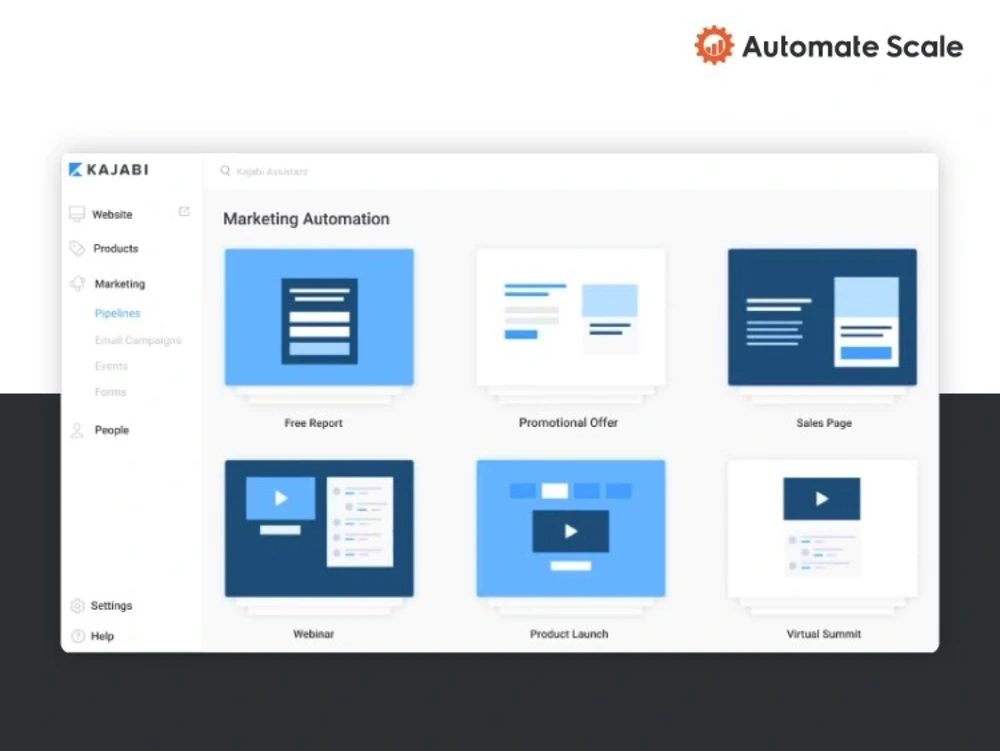Image resolution: width=1000 pixels, height=751 pixels.
Task: Open the People menu item
Action: [112, 430]
